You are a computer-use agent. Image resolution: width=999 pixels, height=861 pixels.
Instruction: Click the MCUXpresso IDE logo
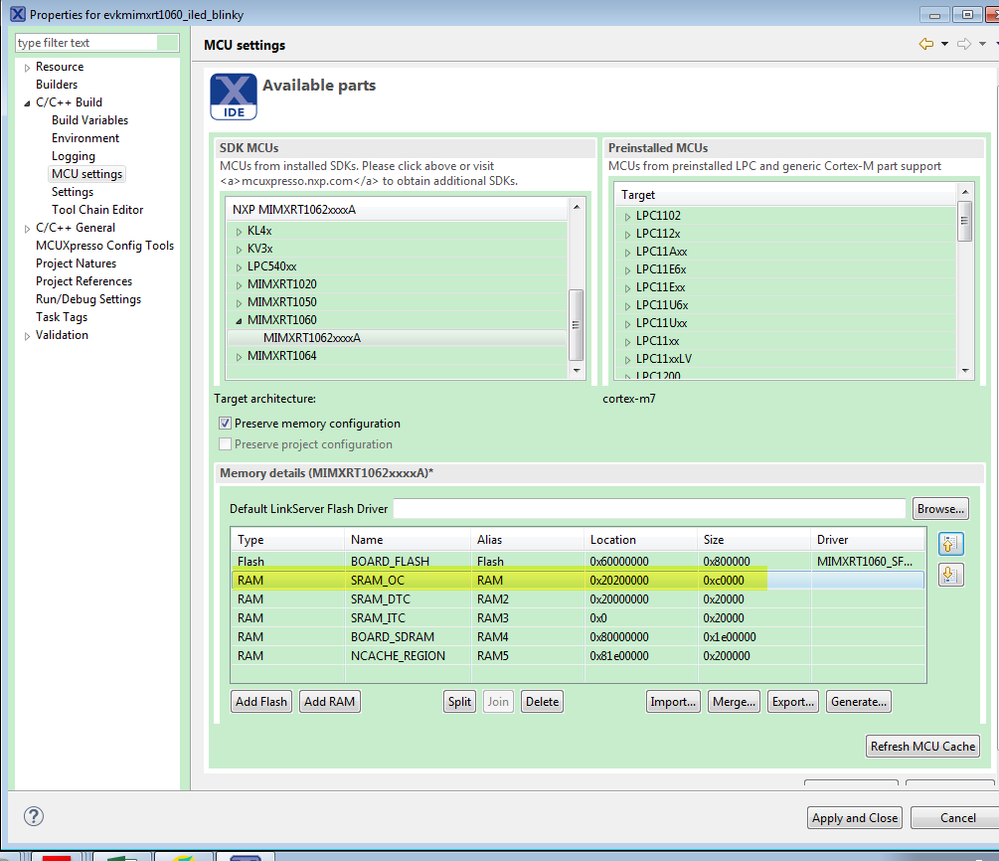(233, 97)
